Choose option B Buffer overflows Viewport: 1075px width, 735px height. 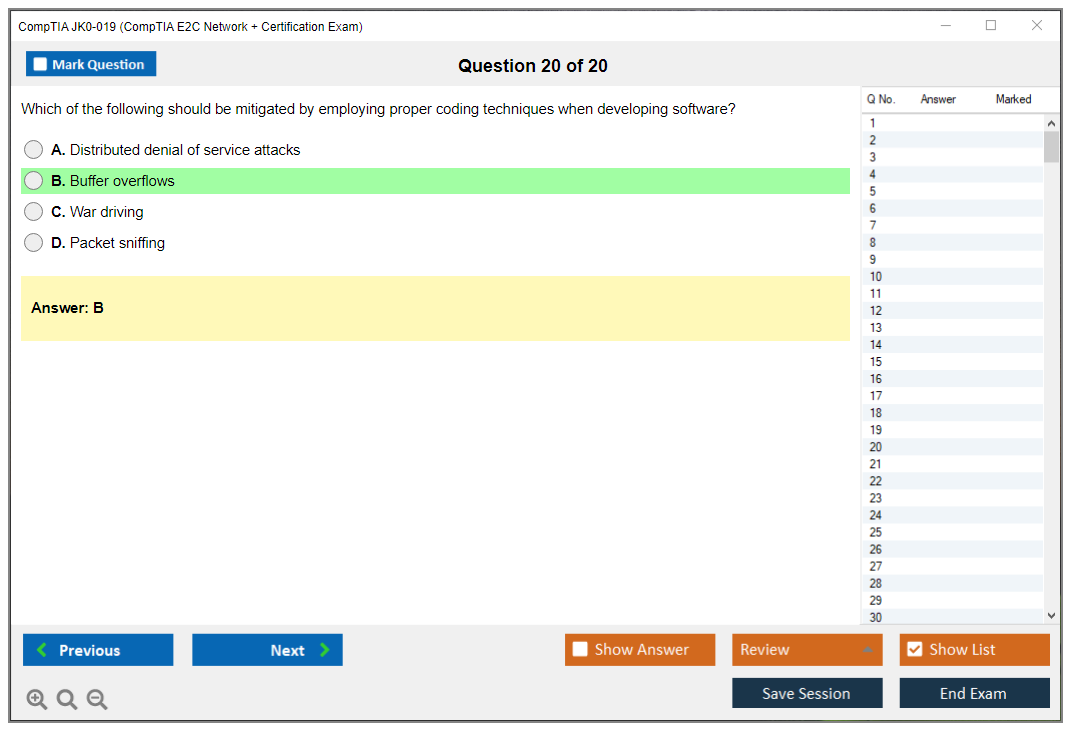point(34,181)
